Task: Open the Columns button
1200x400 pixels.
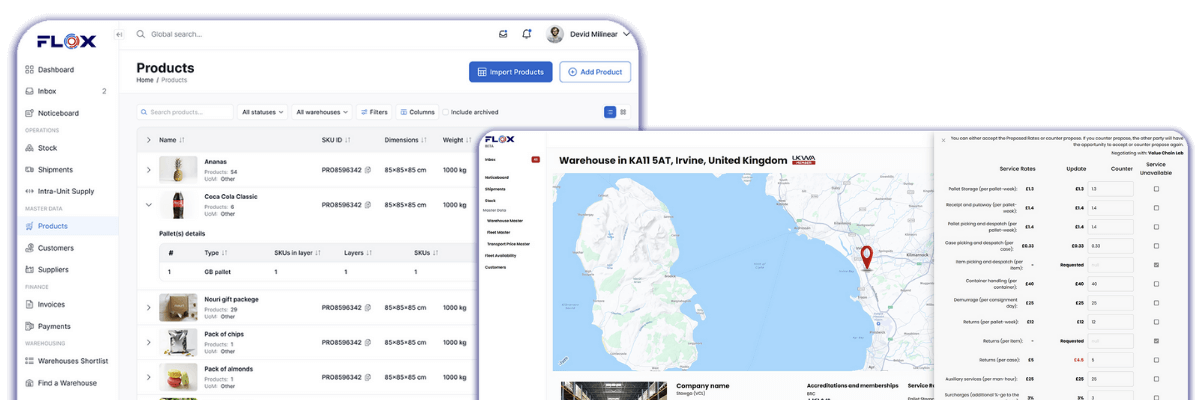Action: pyautogui.click(x=417, y=112)
